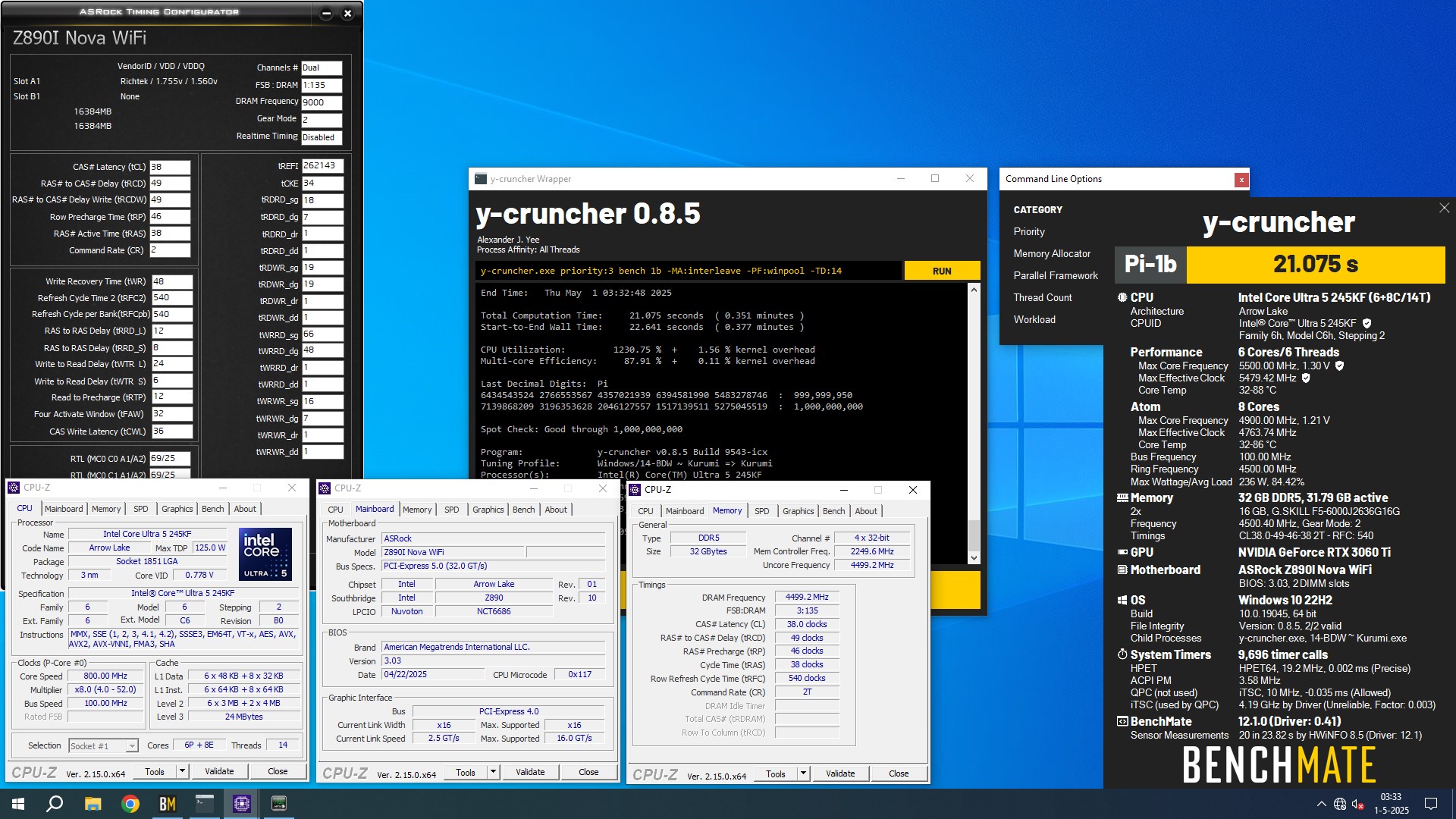Screen dimensions: 1456x819
Task: Click the BenchMate CPU section icon
Action: coord(1122,297)
